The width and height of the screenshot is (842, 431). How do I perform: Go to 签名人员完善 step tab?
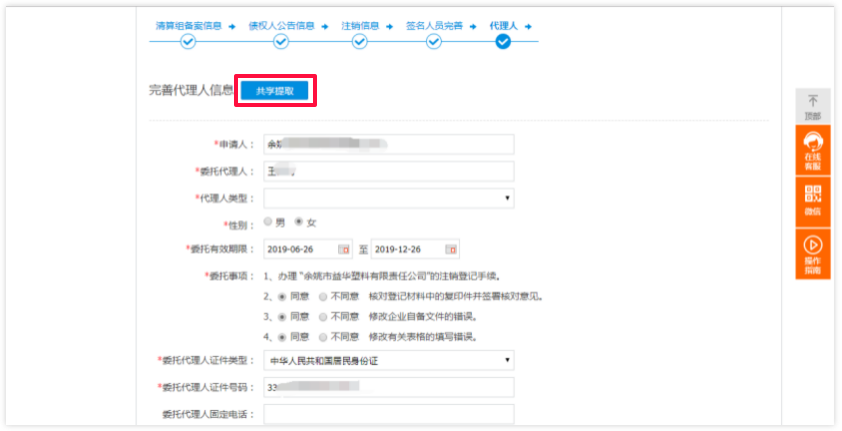click(x=434, y=24)
